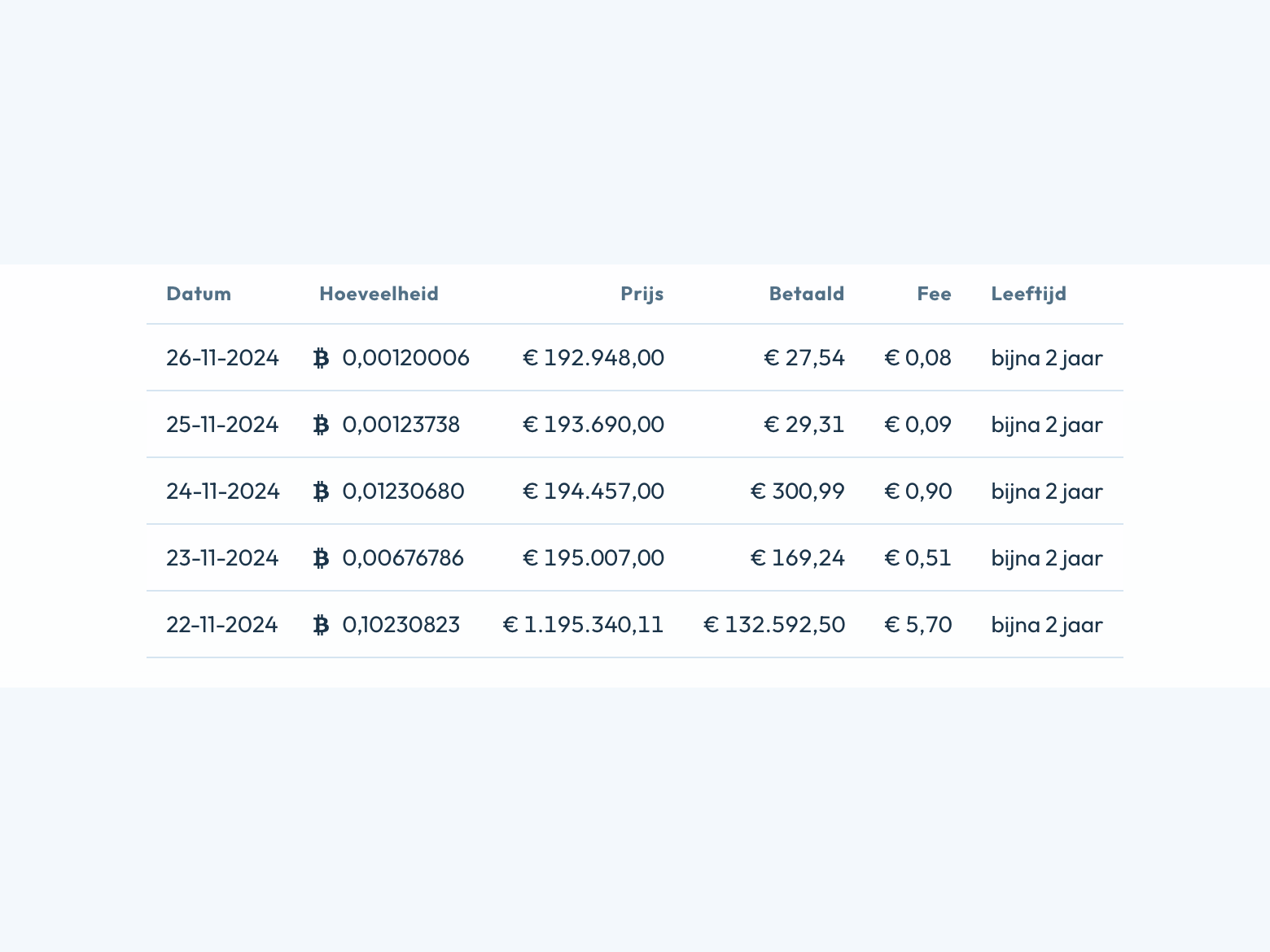Click the fee € 0,90

[918, 491]
